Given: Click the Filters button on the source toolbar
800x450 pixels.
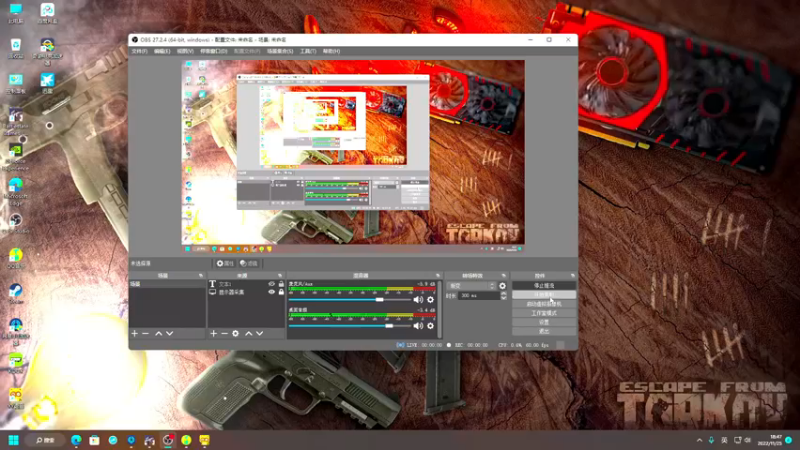Looking at the screenshot, I should [x=249, y=263].
